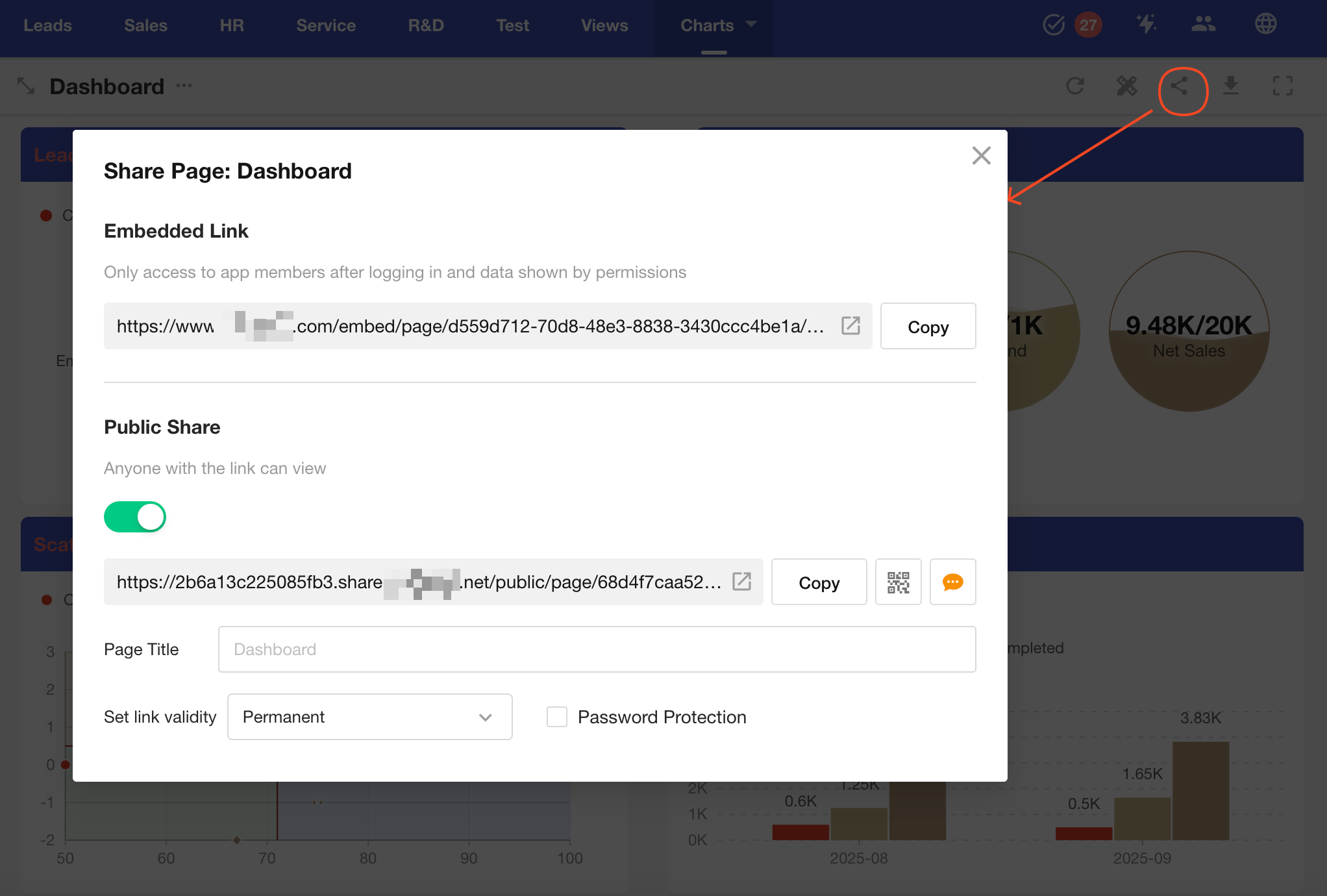Click the orange chat bubble share icon
1327x896 pixels.
[952, 582]
